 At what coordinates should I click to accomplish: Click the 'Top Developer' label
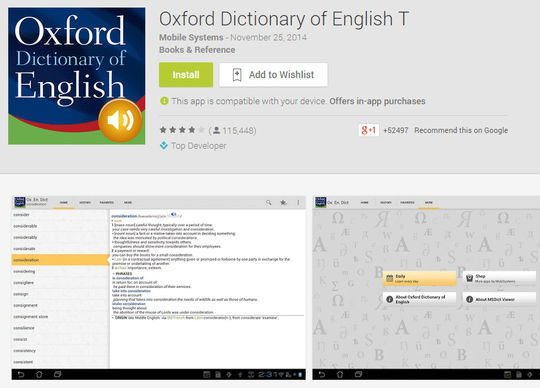199,146
